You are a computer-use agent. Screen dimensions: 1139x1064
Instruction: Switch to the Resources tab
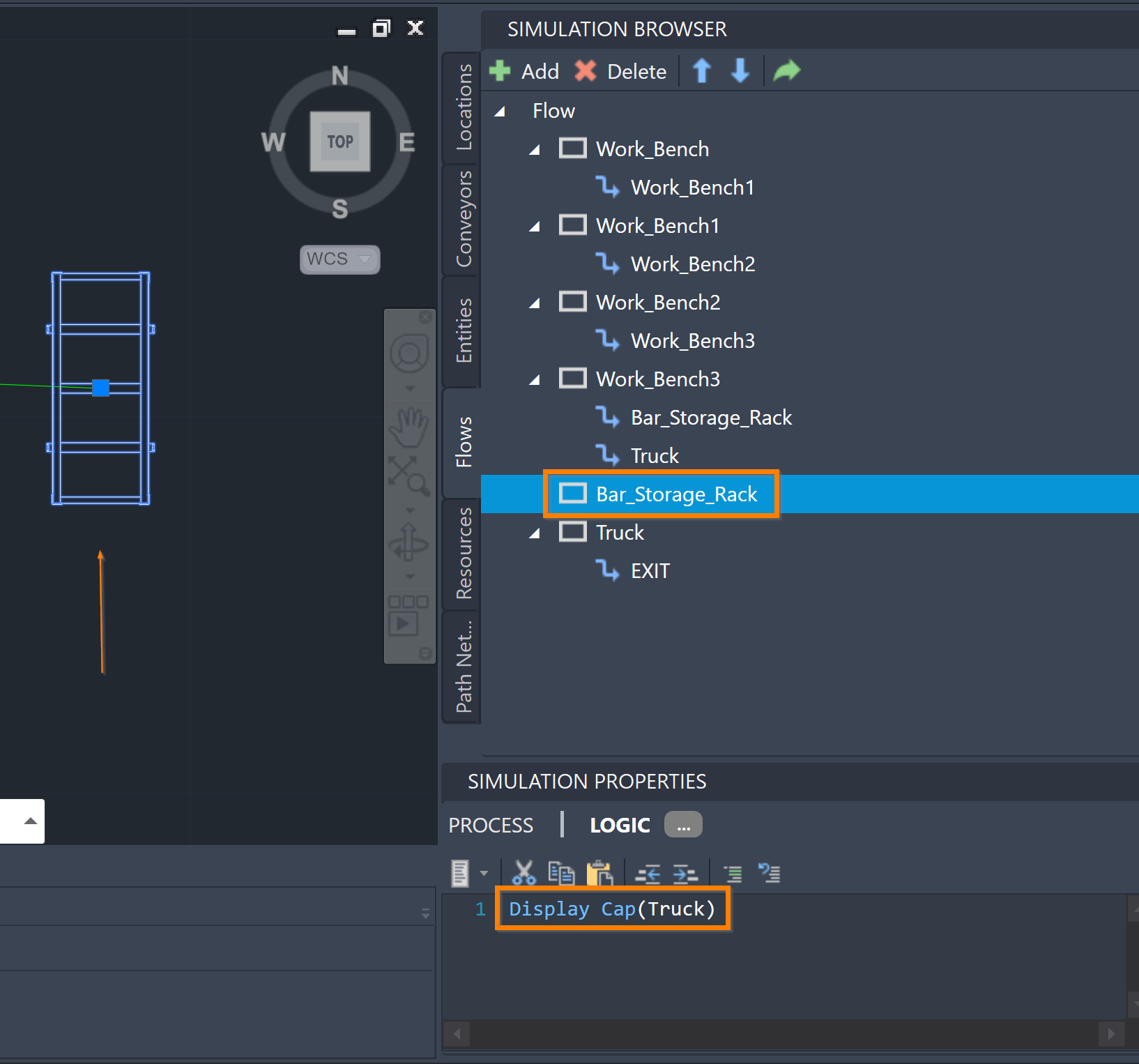coord(463,554)
